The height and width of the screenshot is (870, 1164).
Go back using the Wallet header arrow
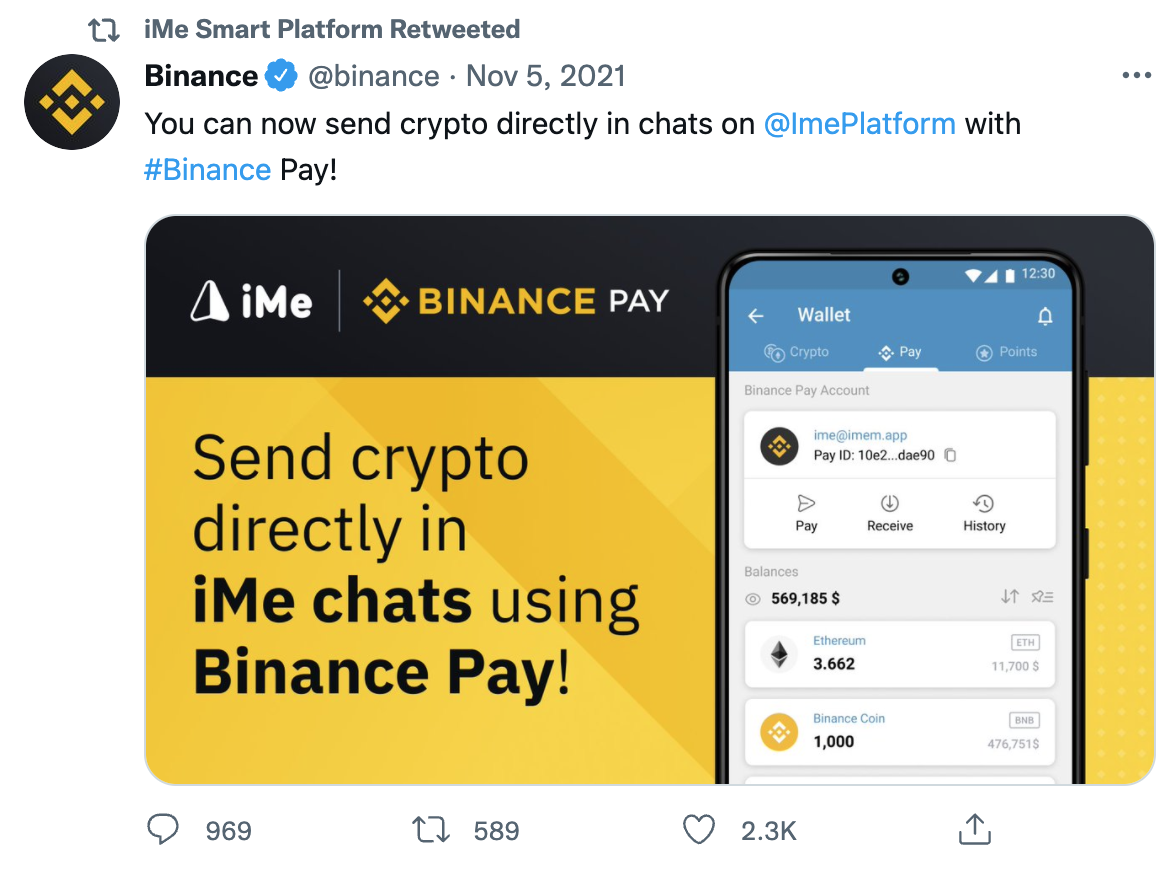[x=757, y=315]
